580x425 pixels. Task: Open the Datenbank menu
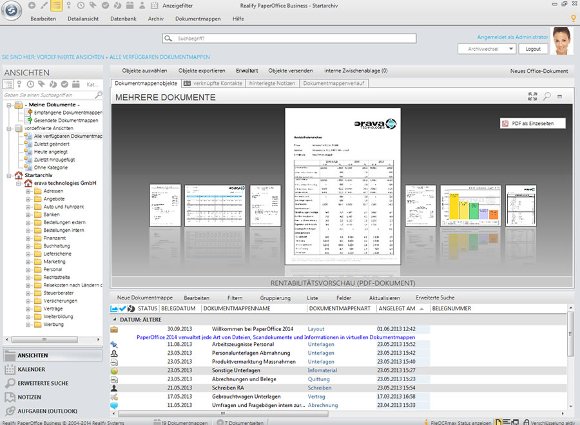123,19
